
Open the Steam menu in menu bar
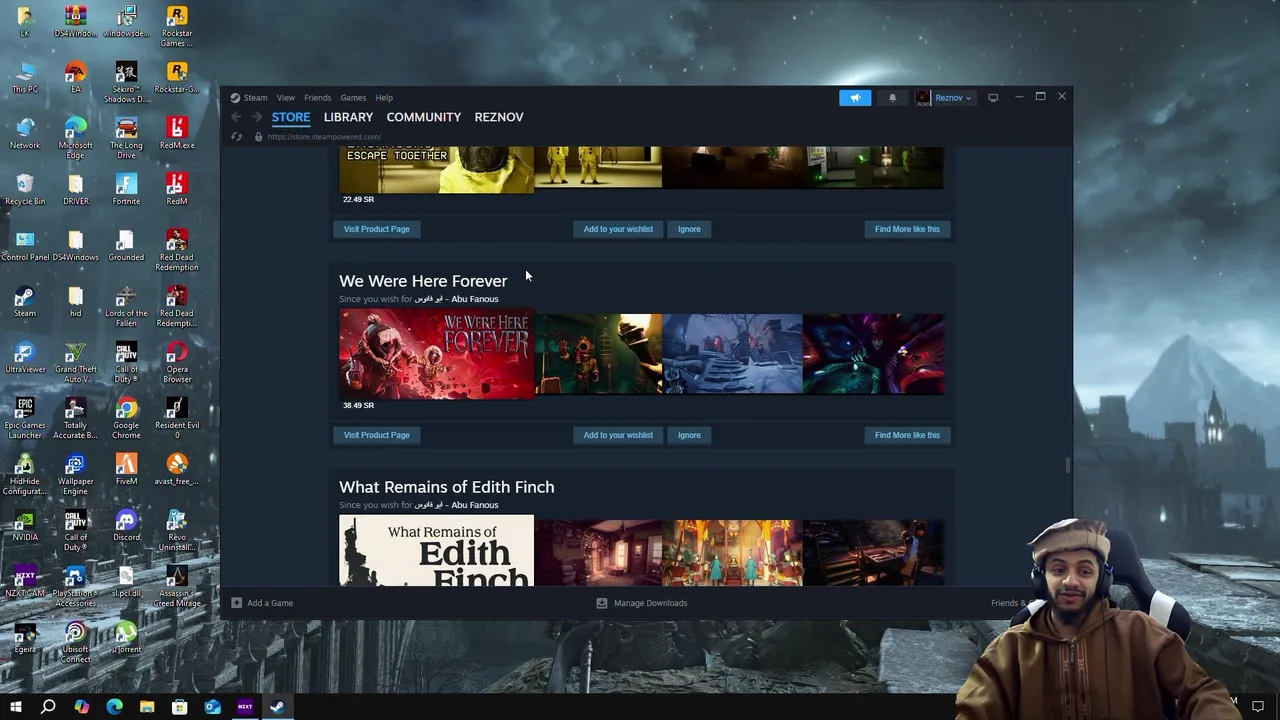pyautogui.click(x=255, y=98)
